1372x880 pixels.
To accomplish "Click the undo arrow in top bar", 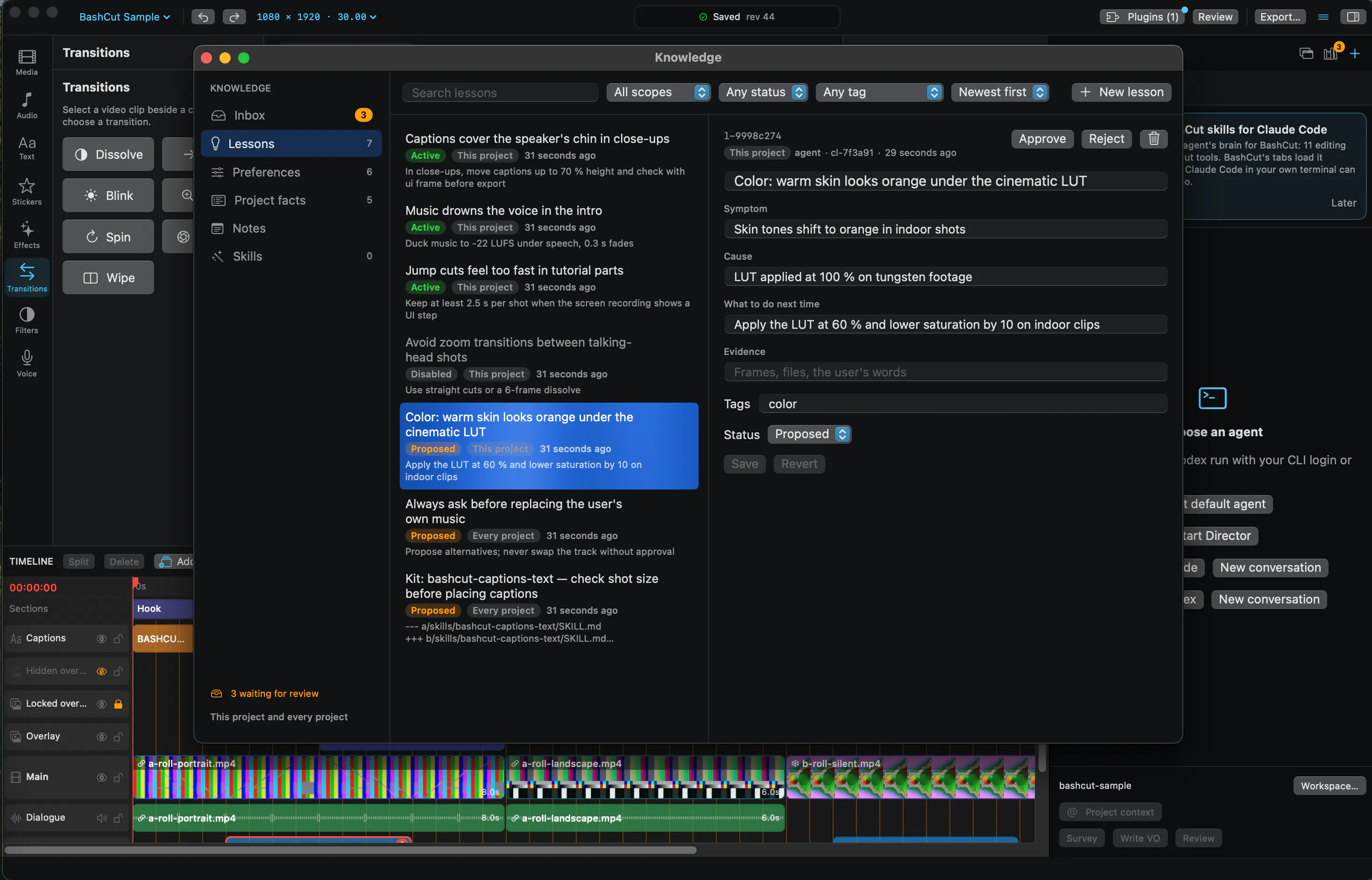I will pos(203,16).
